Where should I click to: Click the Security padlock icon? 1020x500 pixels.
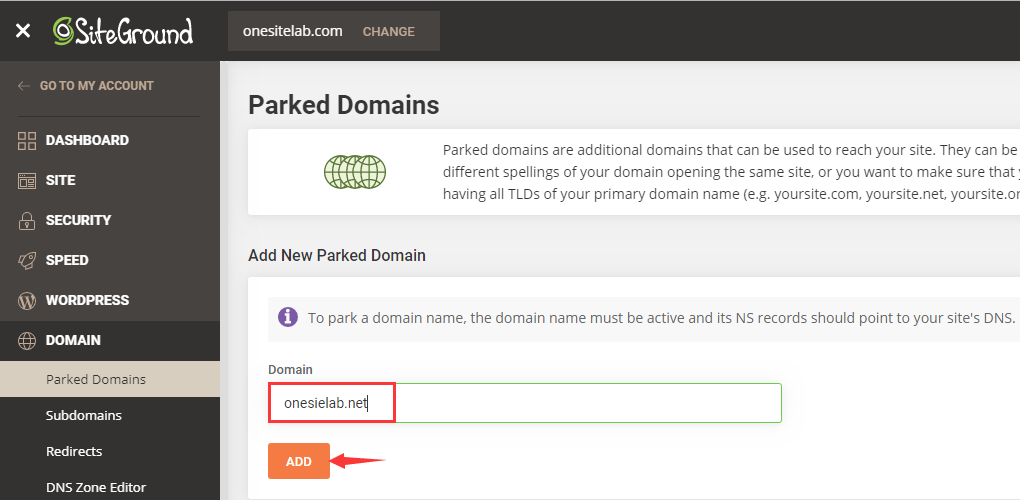pos(27,220)
